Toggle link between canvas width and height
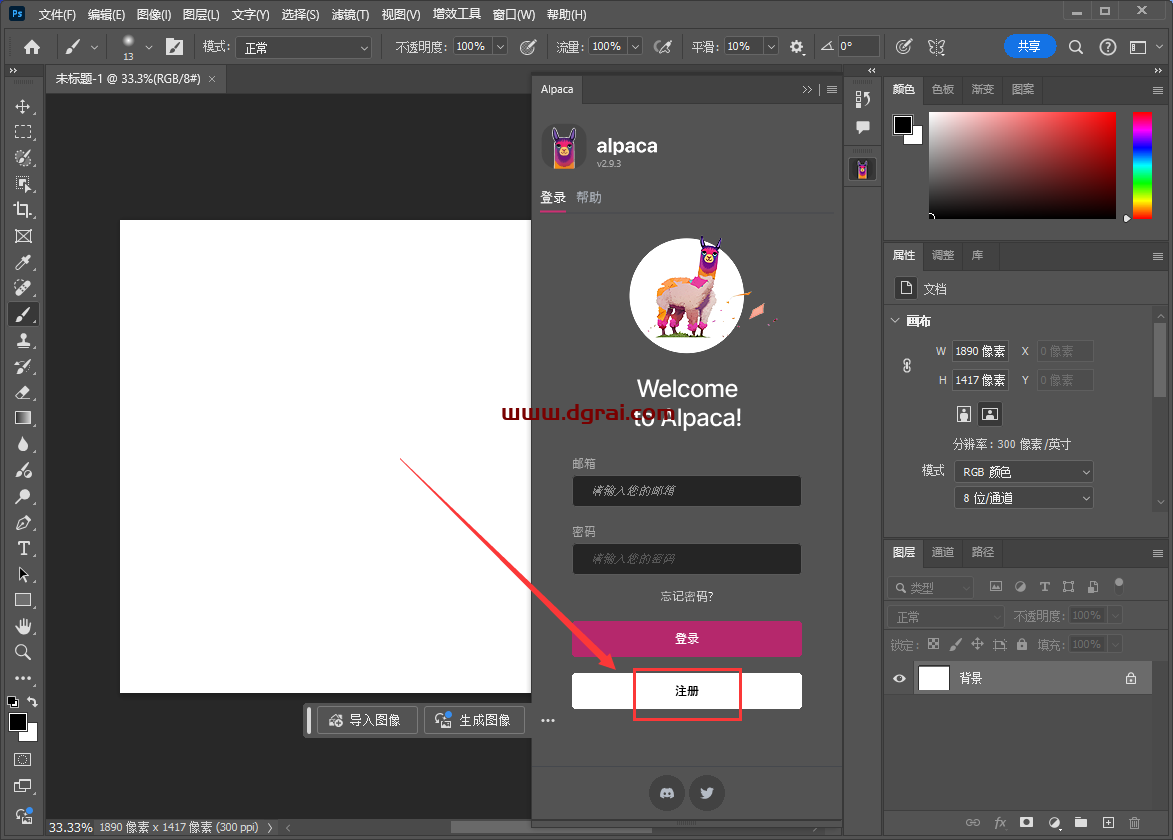Image resolution: width=1173 pixels, height=840 pixels. tap(907, 366)
